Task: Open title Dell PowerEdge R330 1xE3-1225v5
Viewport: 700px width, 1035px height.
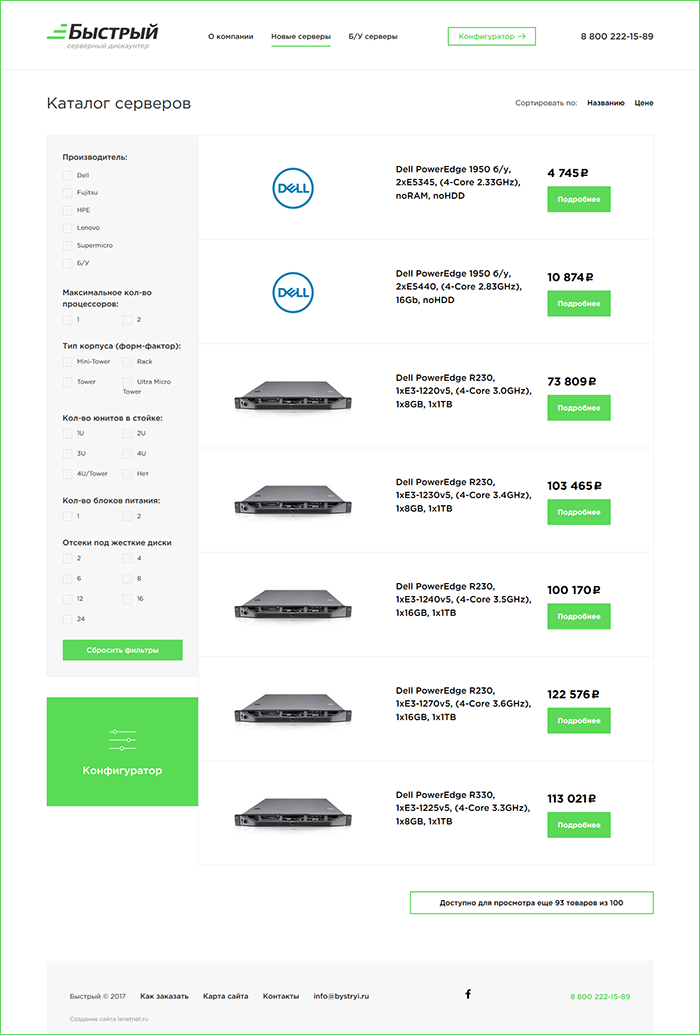Action: click(x=463, y=808)
